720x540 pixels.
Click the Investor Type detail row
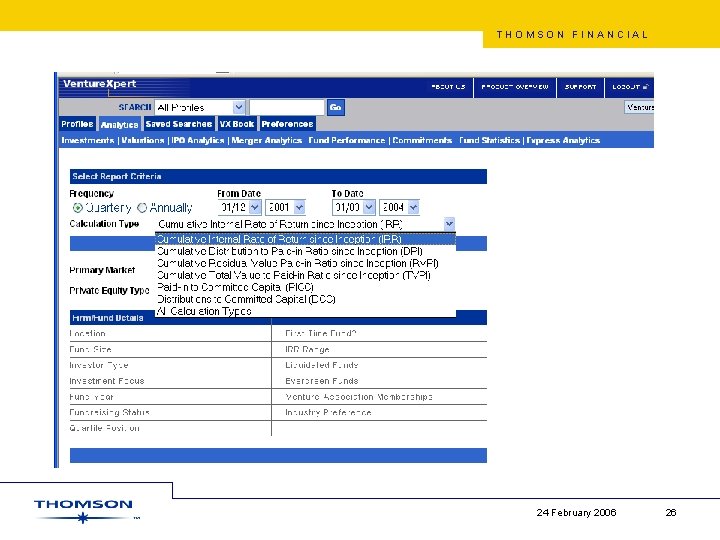170,365
